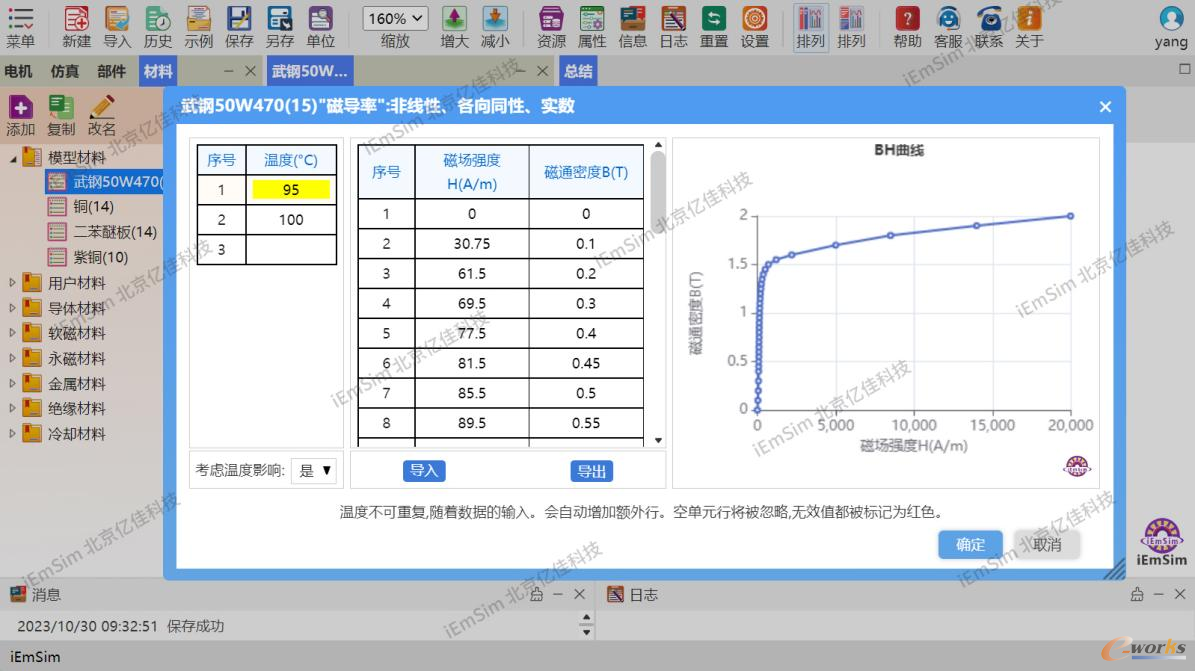Open the yang user account icon
The image size is (1196, 671).
tap(1171, 27)
